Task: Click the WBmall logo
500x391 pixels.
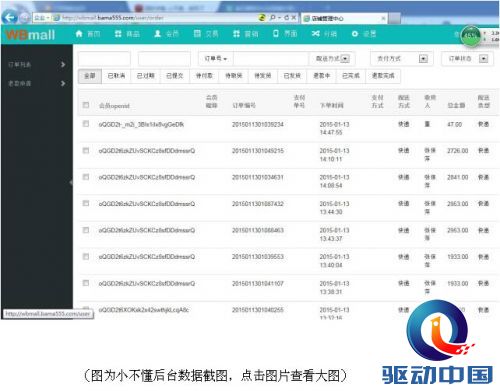Action: [30, 35]
